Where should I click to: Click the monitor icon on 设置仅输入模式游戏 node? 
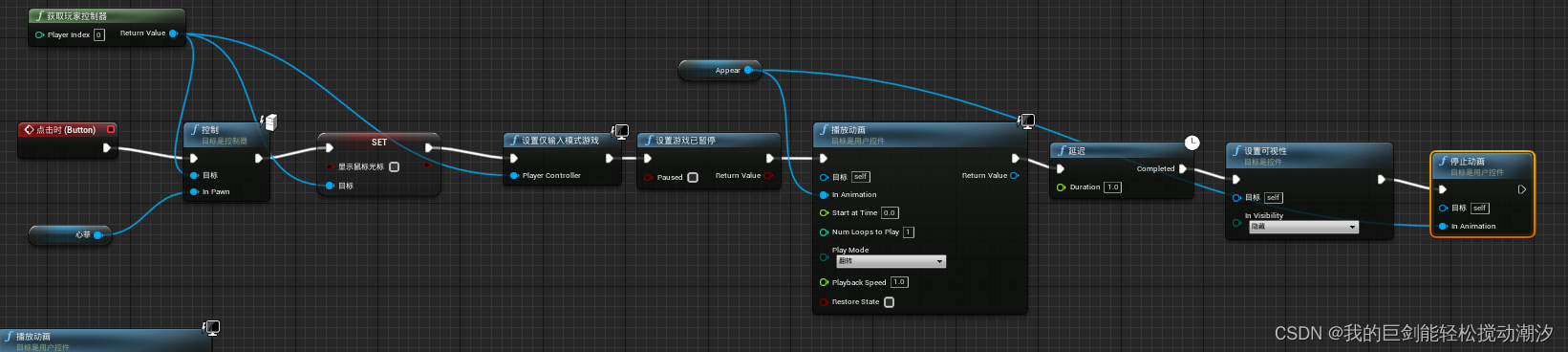click(x=621, y=131)
